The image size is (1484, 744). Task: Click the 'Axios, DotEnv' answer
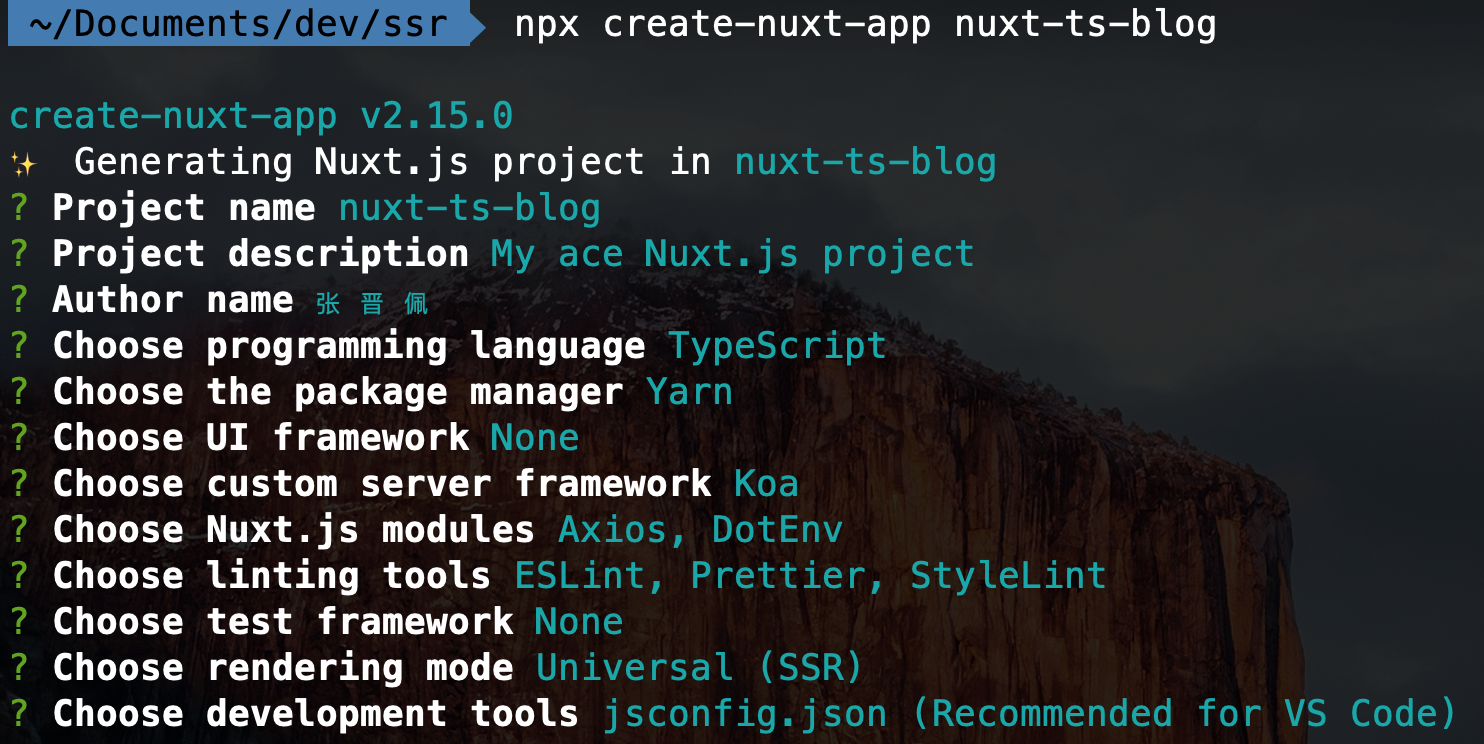(x=701, y=530)
